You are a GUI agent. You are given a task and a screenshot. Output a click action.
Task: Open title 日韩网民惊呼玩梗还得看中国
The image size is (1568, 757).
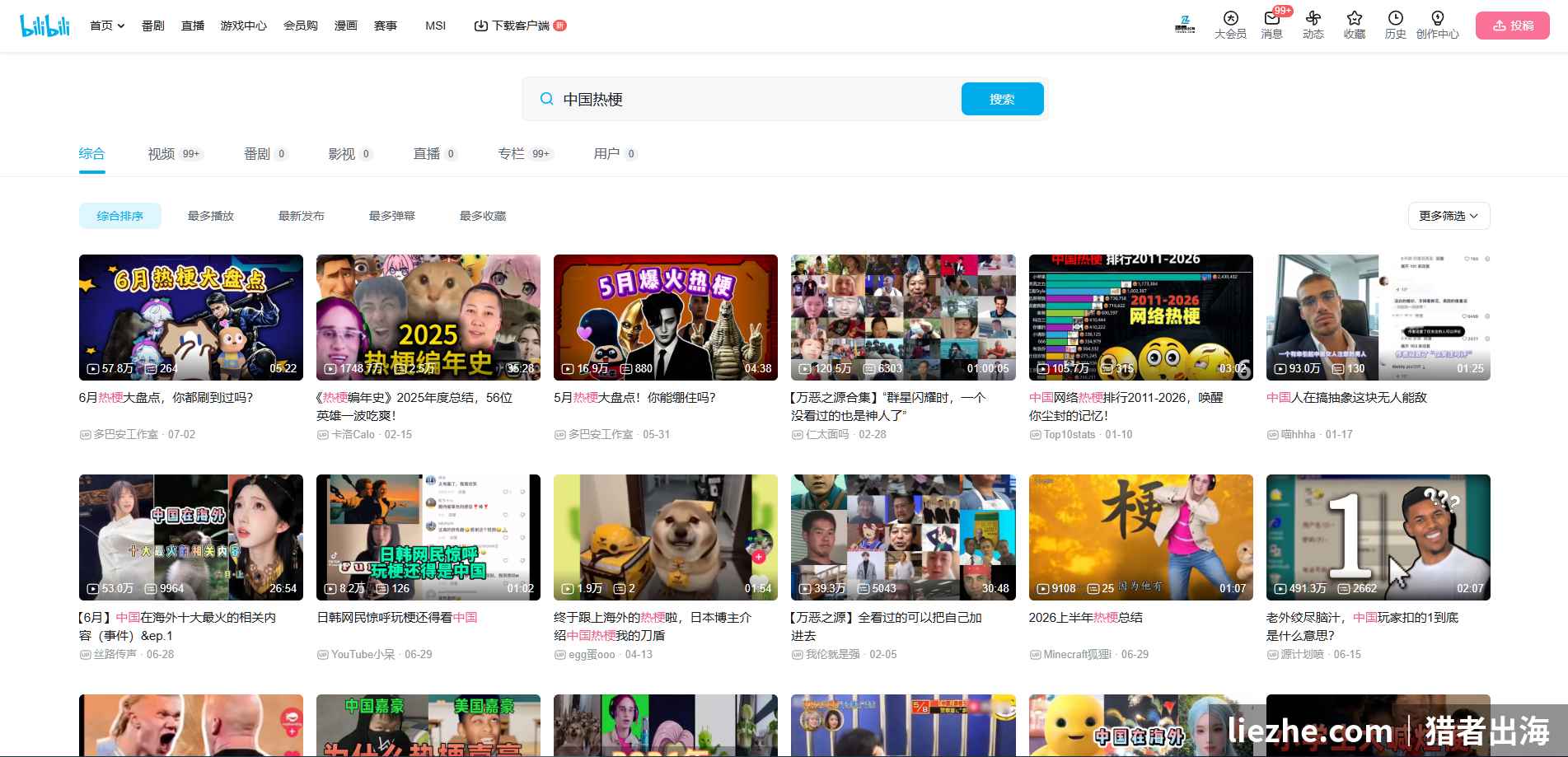click(x=397, y=617)
